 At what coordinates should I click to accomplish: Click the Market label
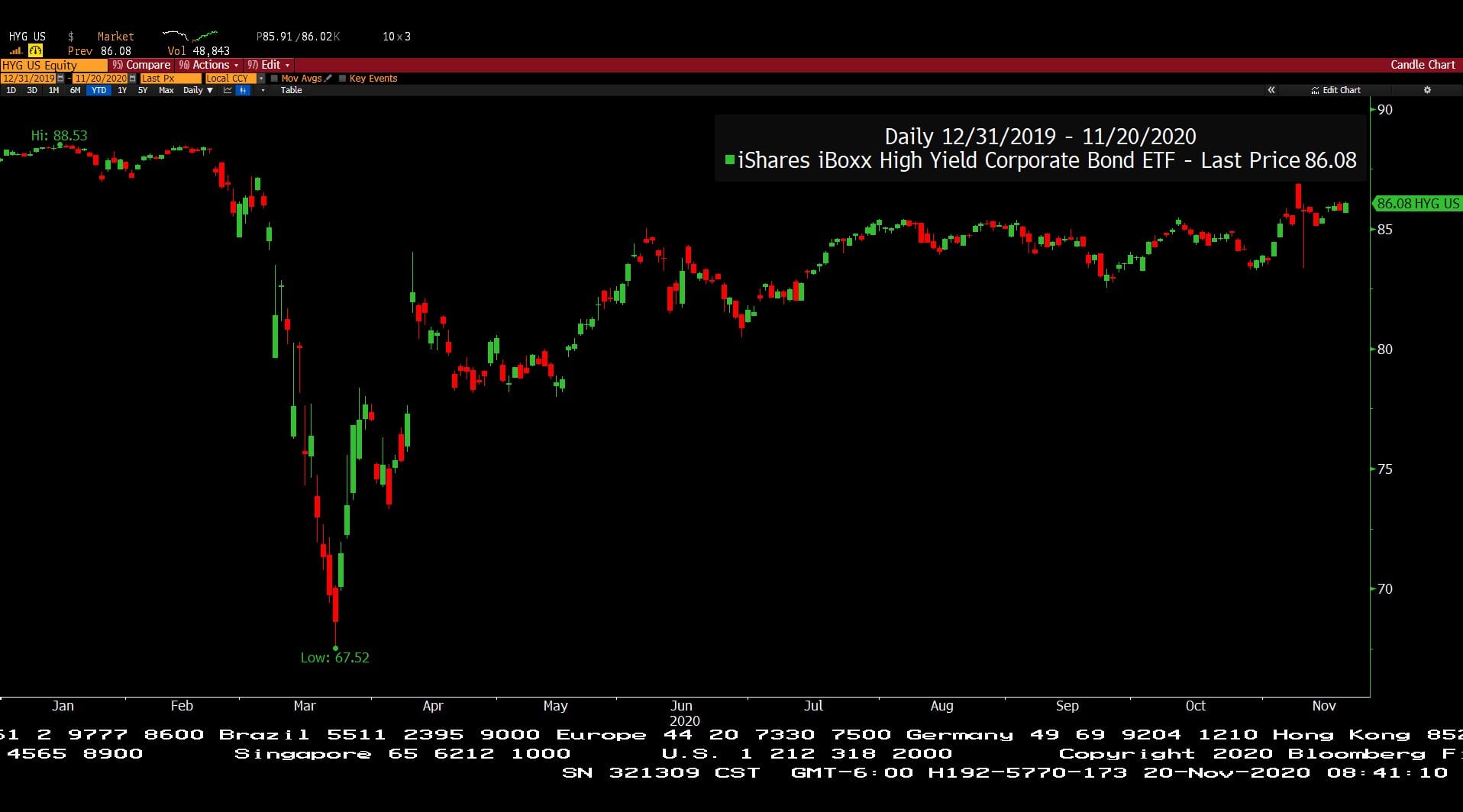(x=115, y=36)
